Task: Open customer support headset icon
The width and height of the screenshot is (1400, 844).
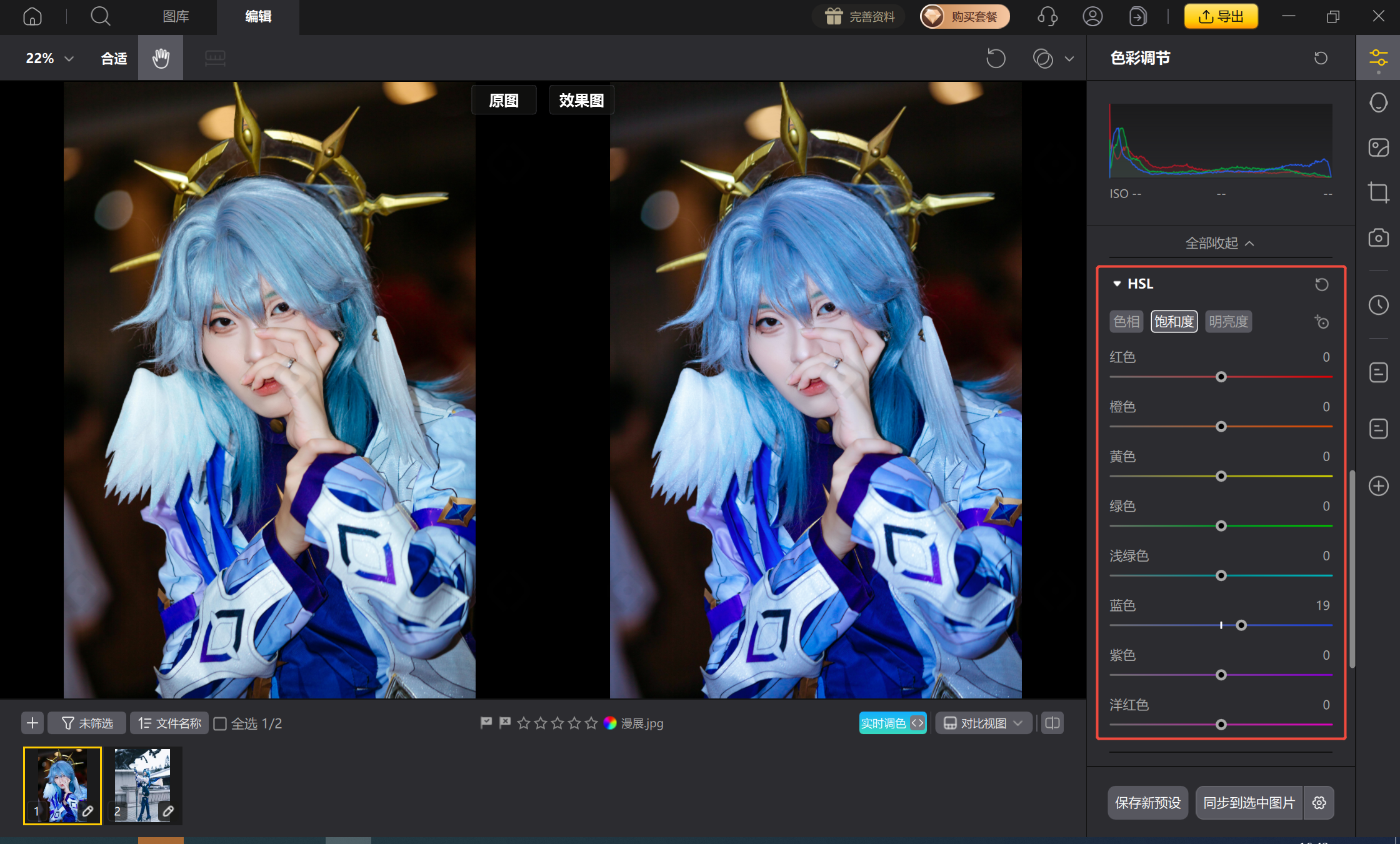Action: [x=1047, y=16]
